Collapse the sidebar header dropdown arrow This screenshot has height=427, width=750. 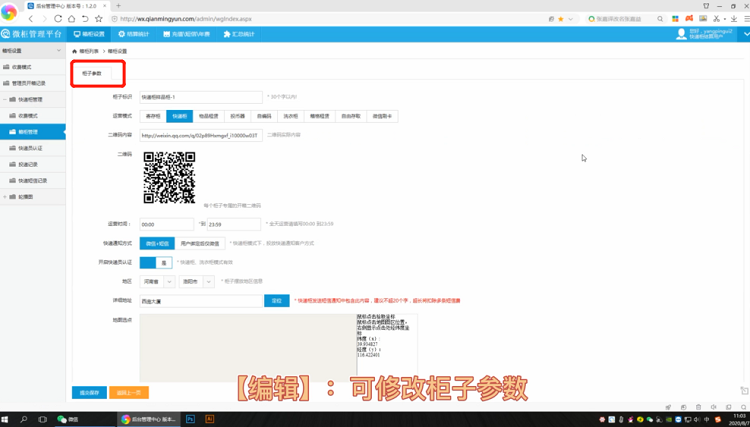(x=59, y=50)
